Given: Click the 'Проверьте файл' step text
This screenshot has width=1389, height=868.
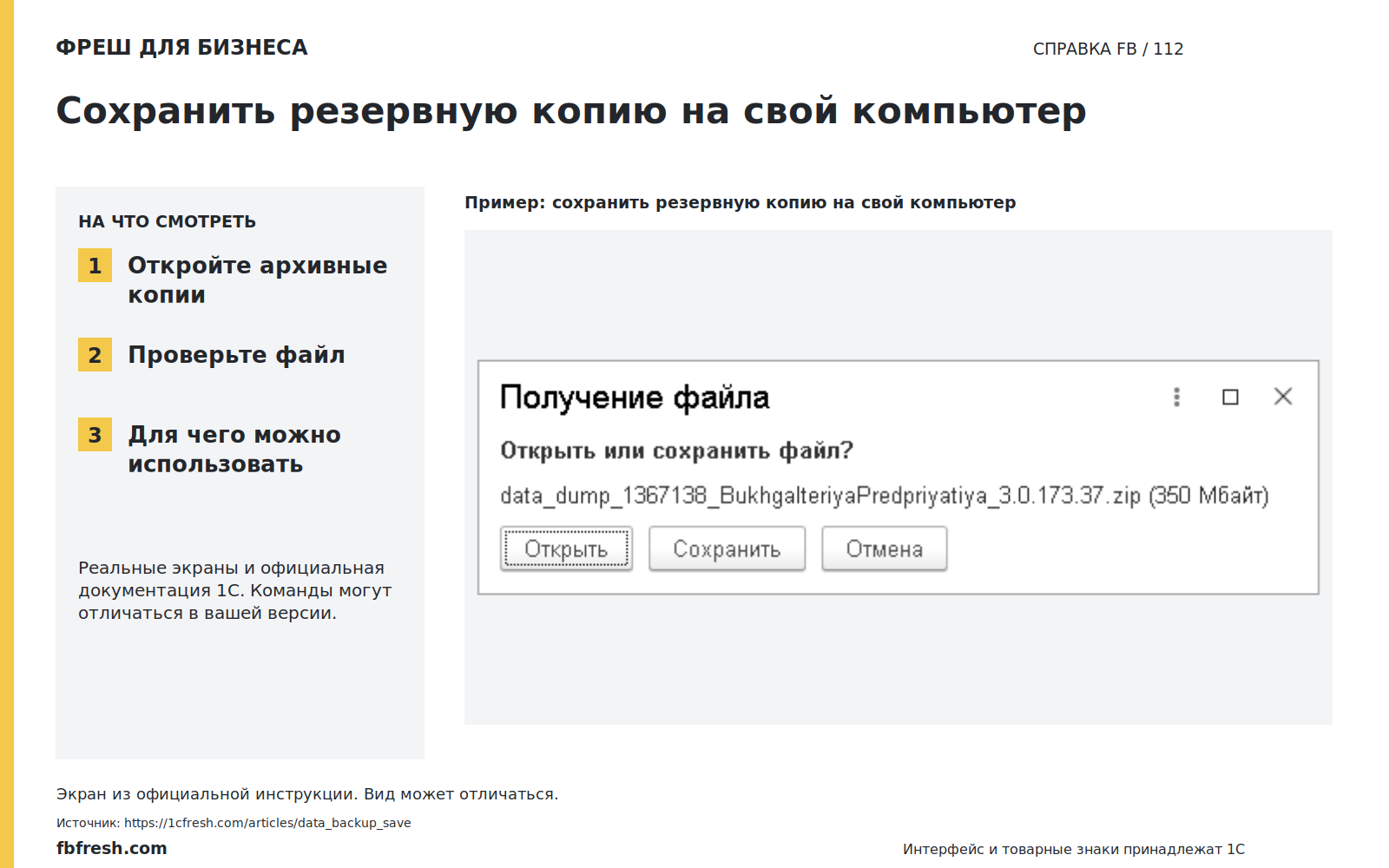Looking at the screenshot, I should click(x=236, y=355).
